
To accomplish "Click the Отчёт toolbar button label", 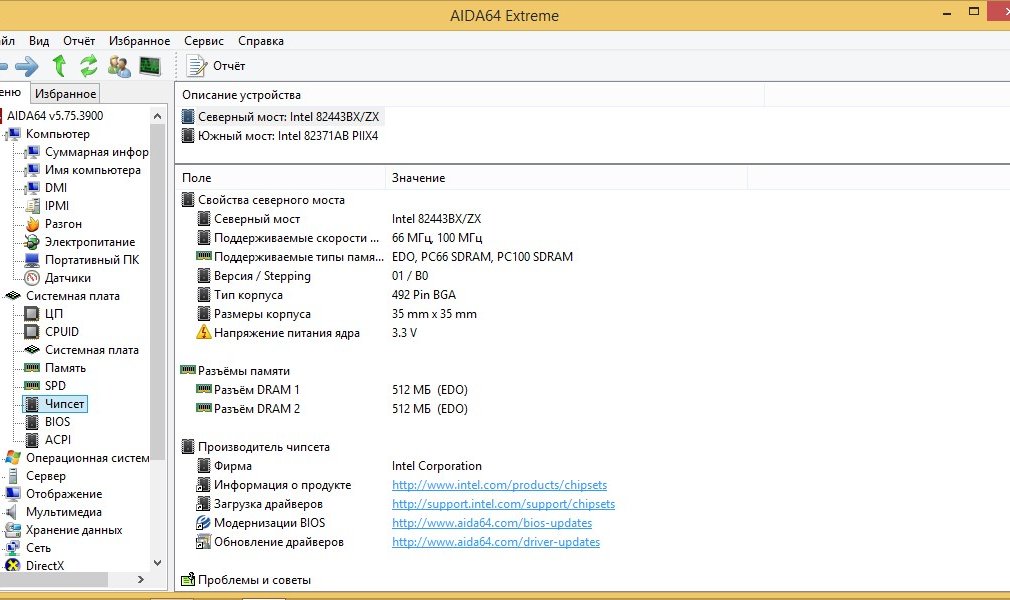I will 229,66.
